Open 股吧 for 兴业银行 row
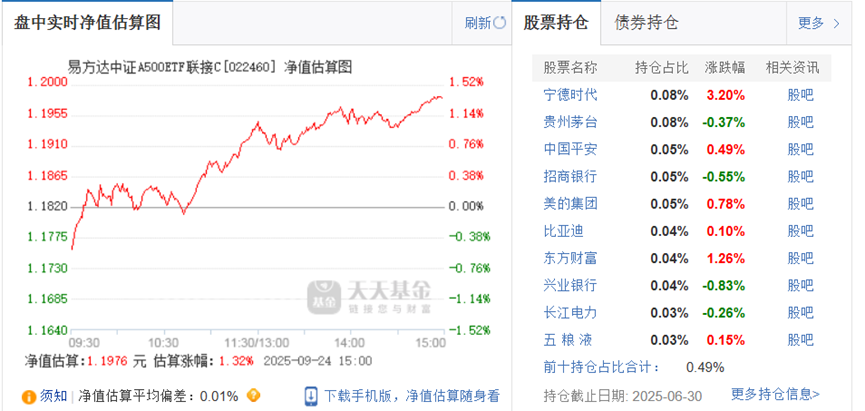The image size is (865, 411). tap(800, 285)
